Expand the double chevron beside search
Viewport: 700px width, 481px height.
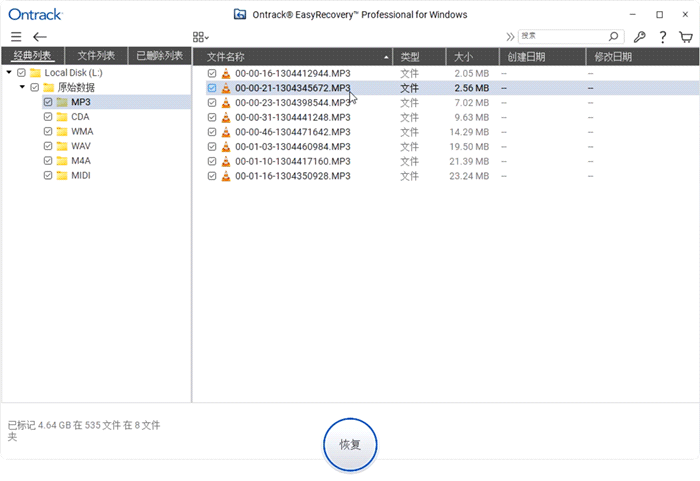(x=510, y=37)
